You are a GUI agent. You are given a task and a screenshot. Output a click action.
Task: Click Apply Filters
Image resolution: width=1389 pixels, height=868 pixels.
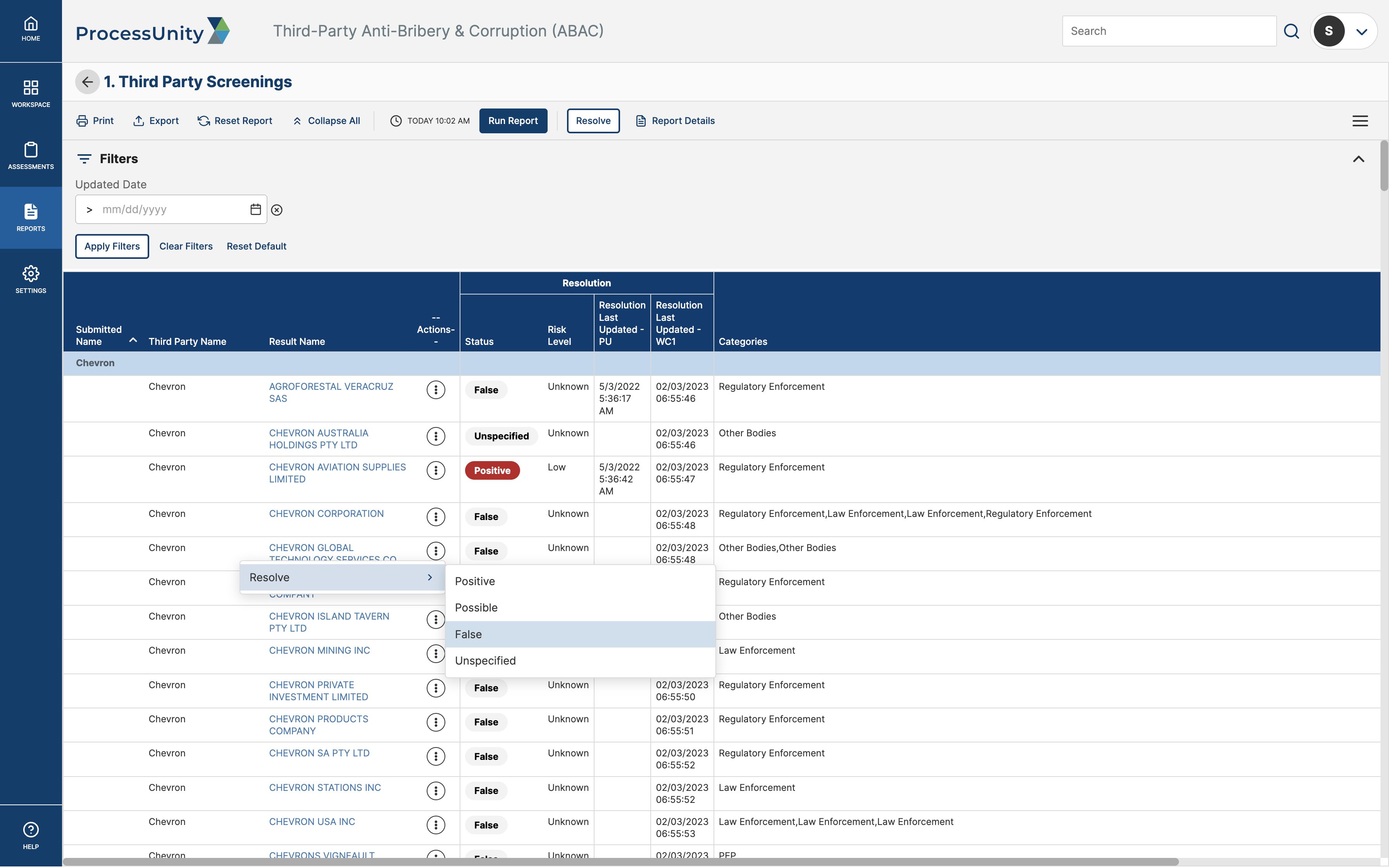[112, 246]
